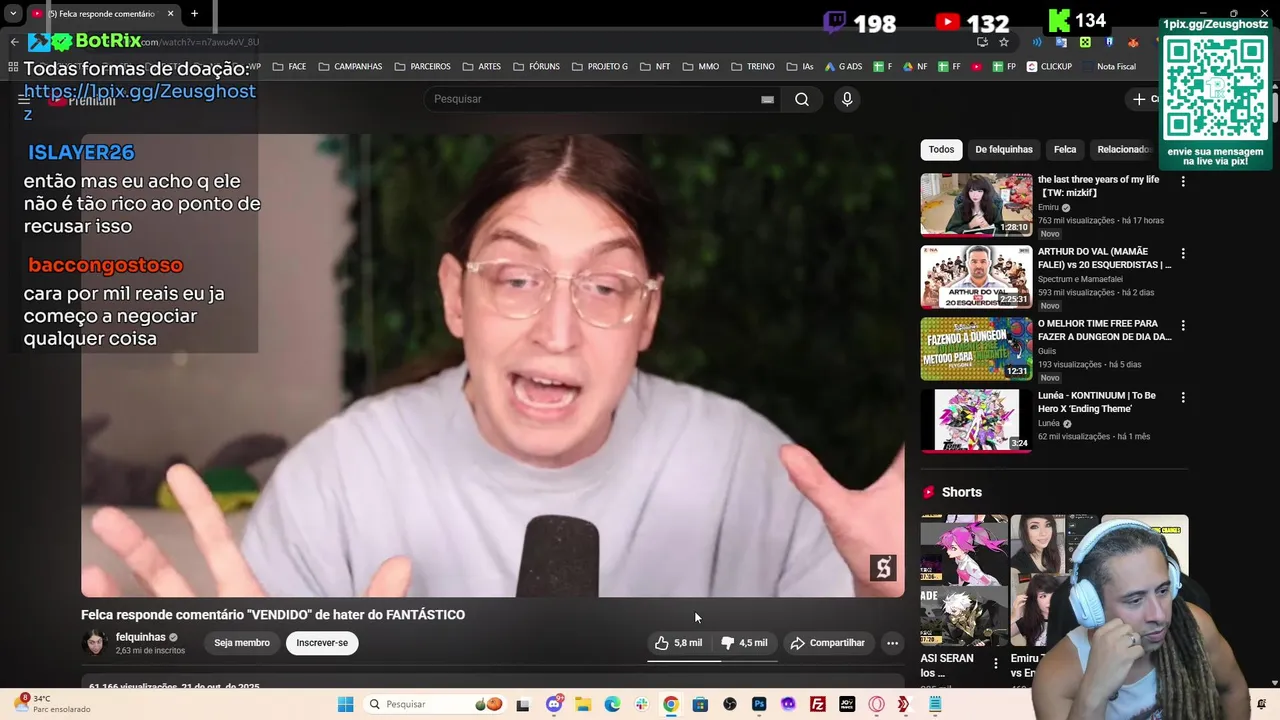The image size is (1280, 720).
Task: Open the Nota Fiscal bookmark
Action: coord(1108,67)
